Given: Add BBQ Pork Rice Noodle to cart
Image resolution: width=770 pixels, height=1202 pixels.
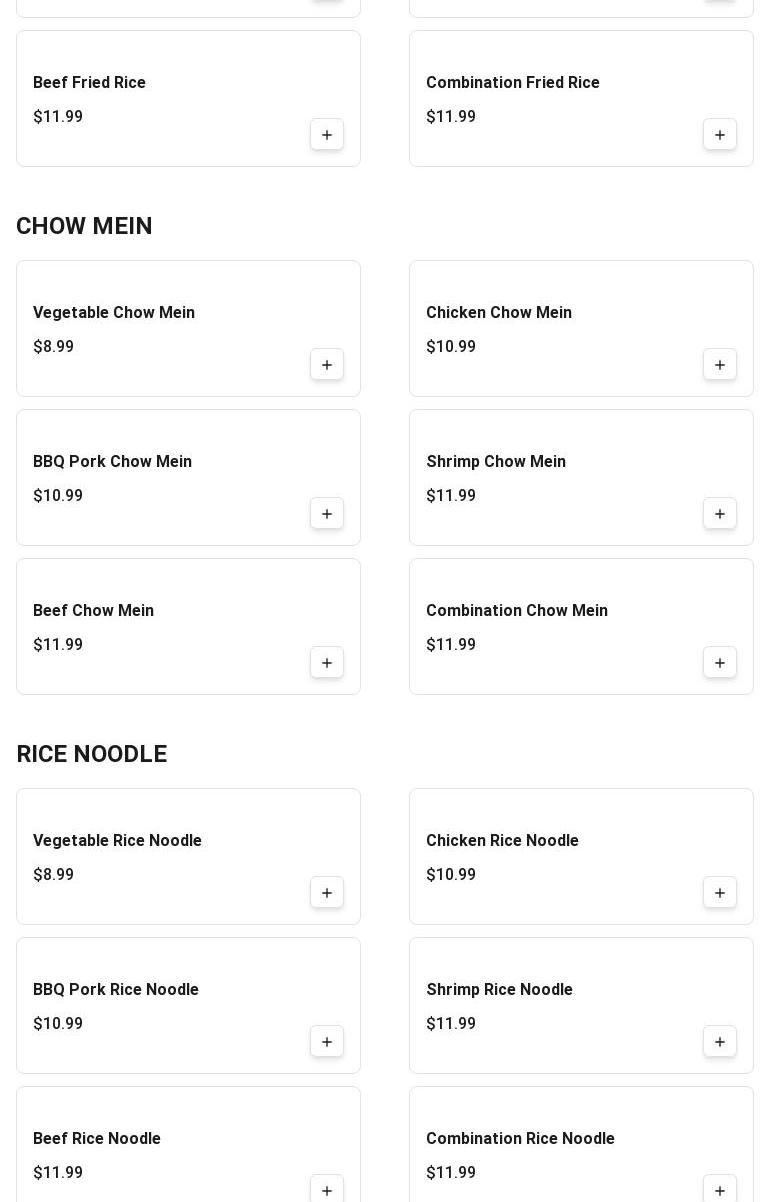Looking at the screenshot, I should [327, 1042].
